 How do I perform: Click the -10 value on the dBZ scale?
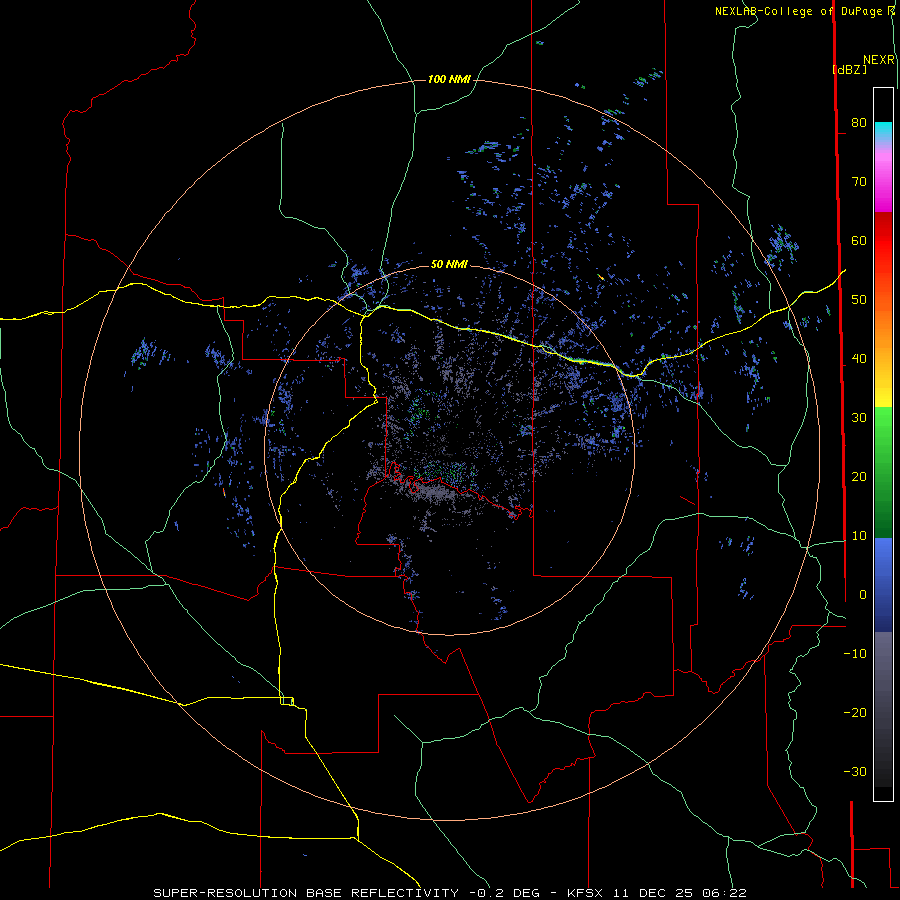855,654
